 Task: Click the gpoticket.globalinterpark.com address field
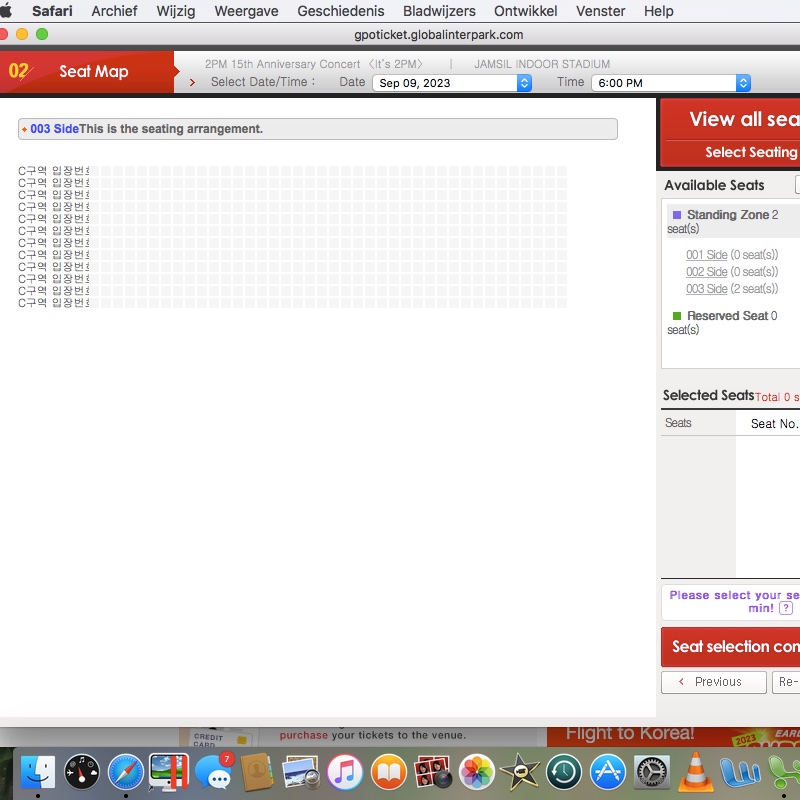point(439,35)
